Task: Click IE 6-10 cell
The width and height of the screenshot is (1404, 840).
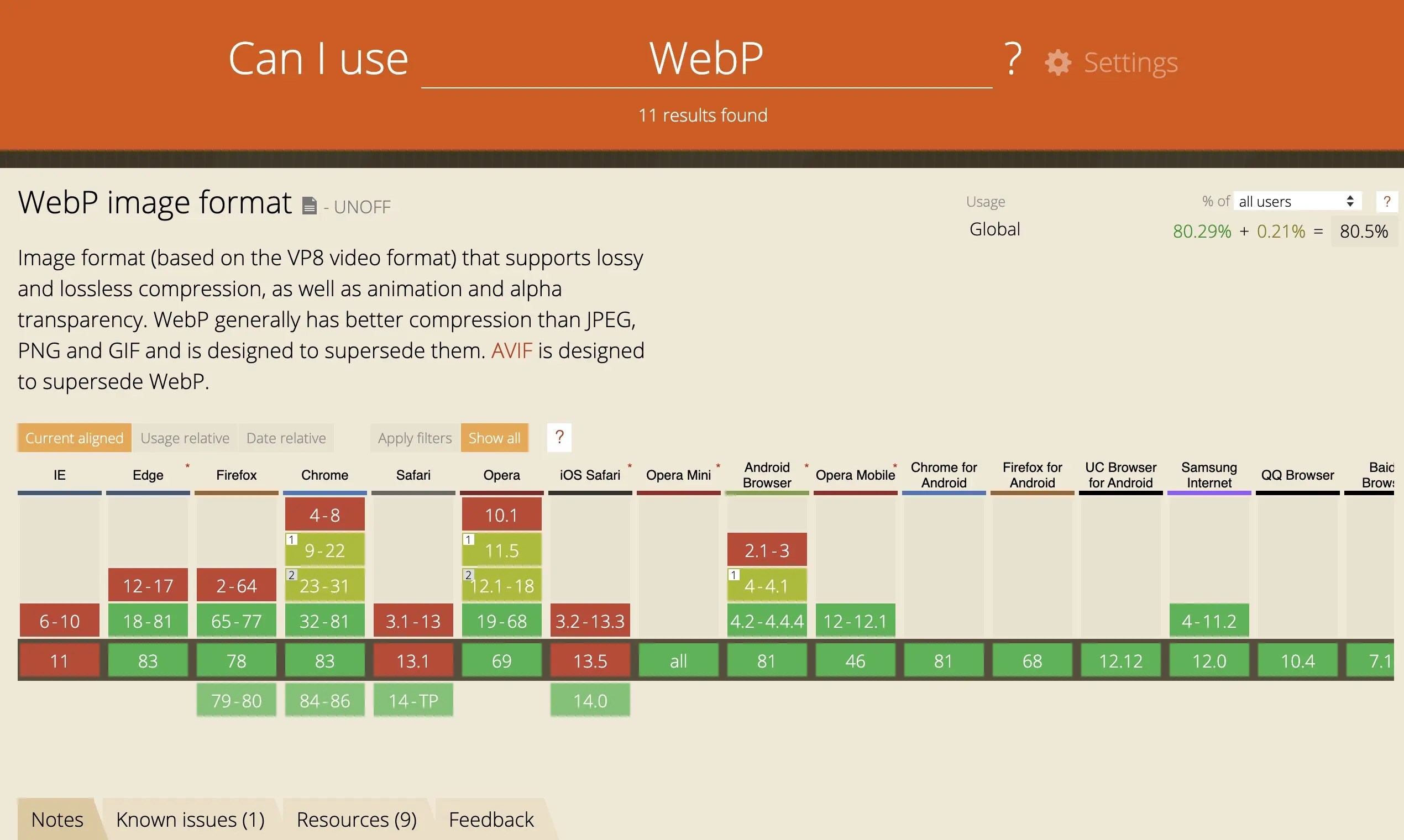Action: pos(60,621)
